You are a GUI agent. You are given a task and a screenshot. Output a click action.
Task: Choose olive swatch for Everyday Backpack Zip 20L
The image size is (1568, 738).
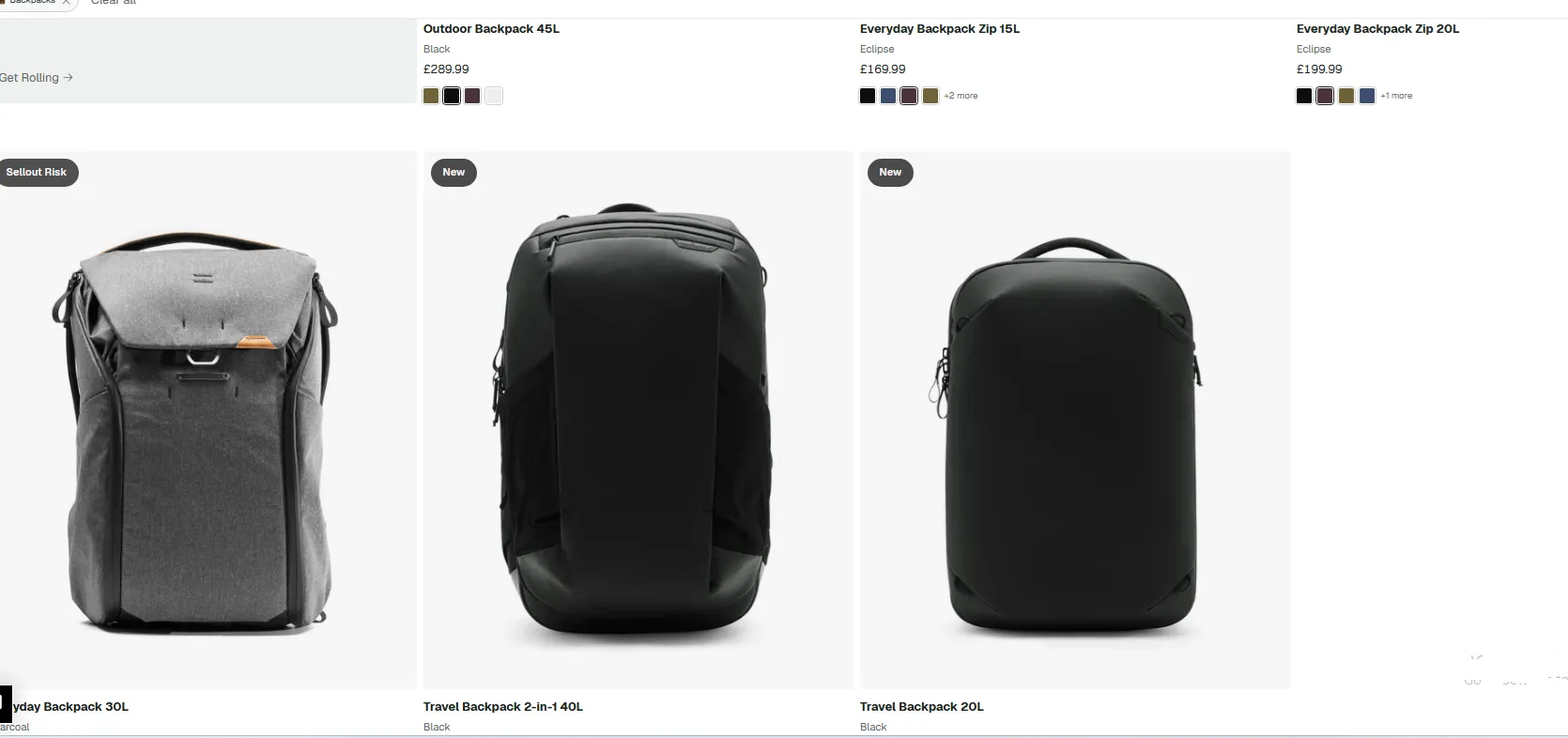pyautogui.click(x=1346, y=96)
